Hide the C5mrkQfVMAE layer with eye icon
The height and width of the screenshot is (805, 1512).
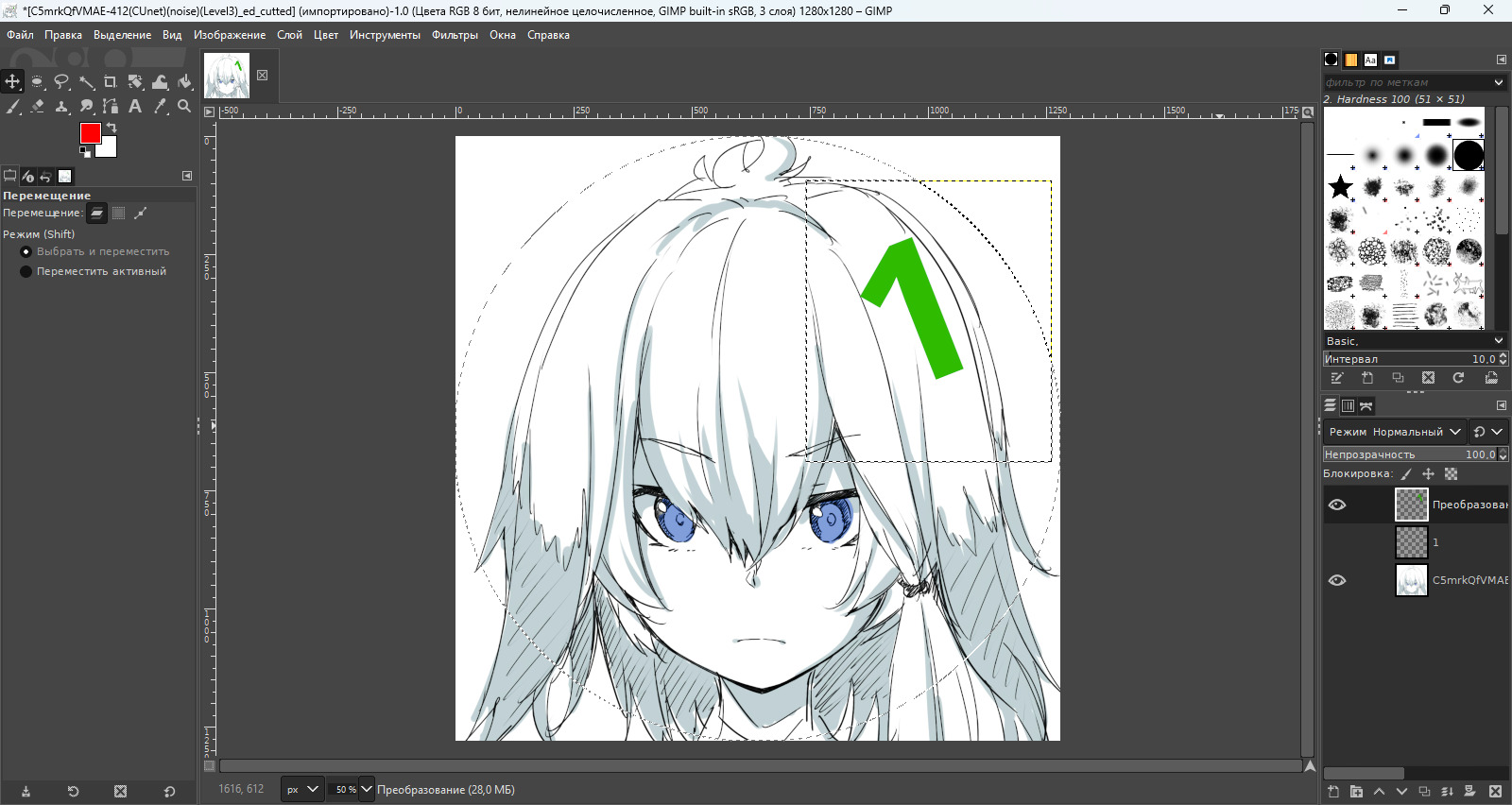1336,580
